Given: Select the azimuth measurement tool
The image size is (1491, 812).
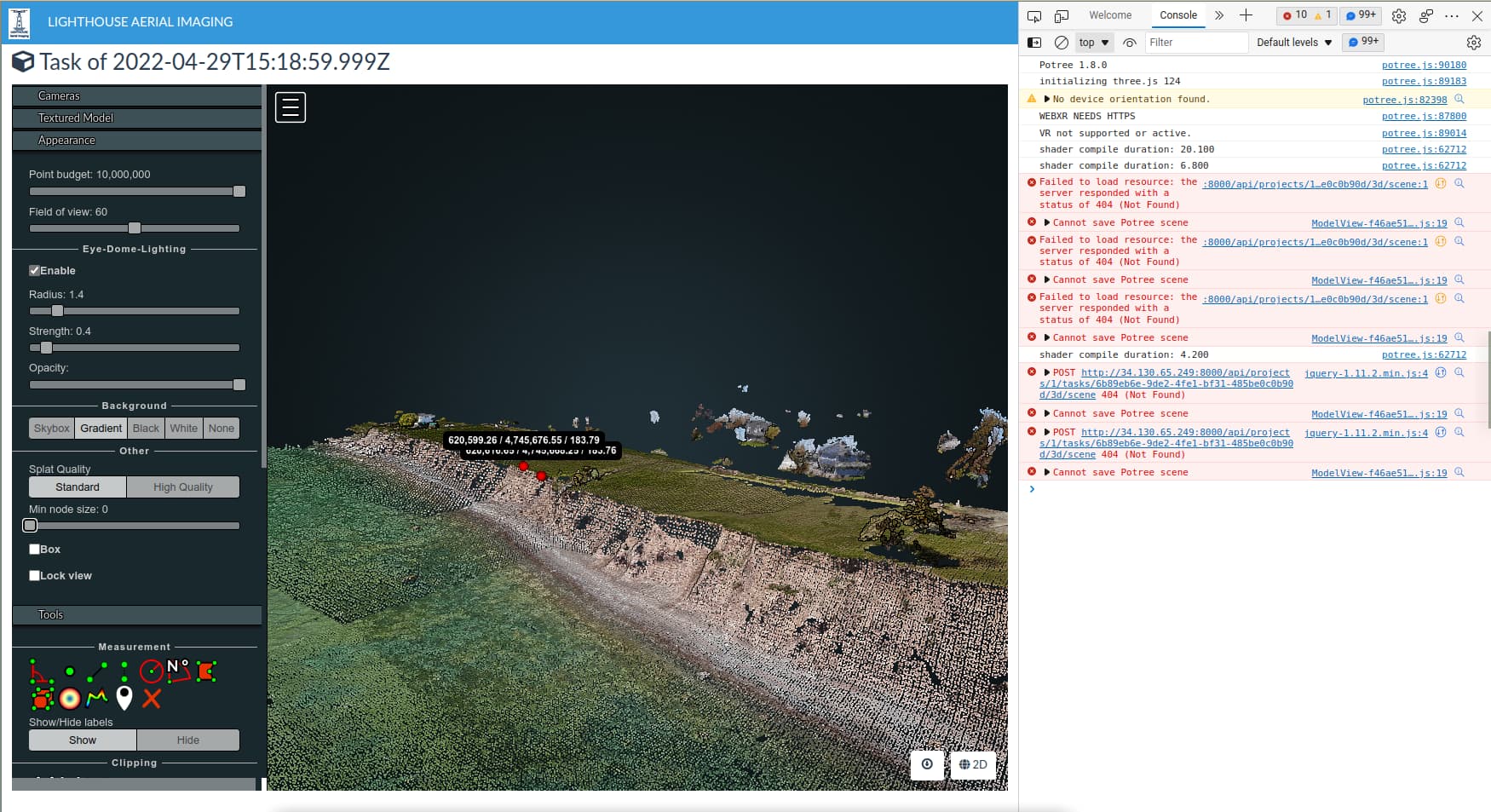Looking at the screenshot, I should (179, 671).
